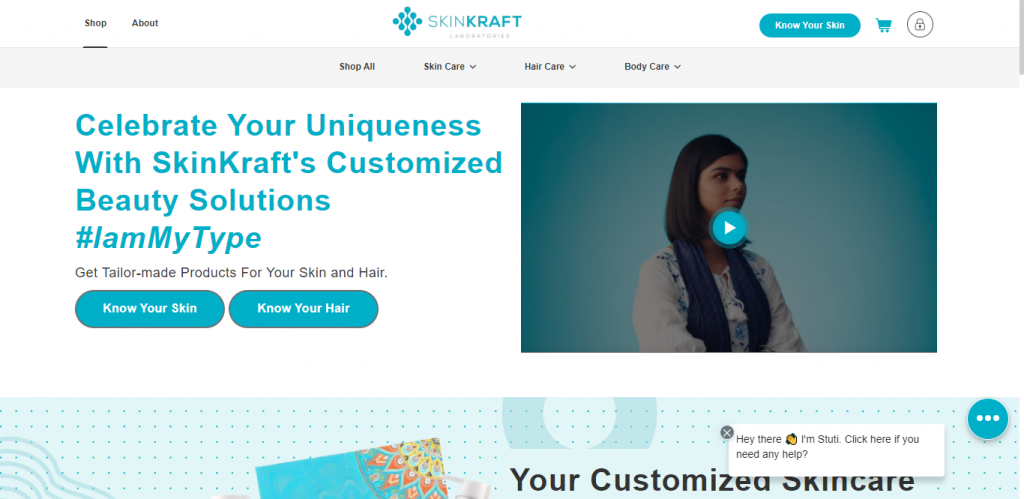The height and width of the screenshot is (499, 1024).
Task: Dismiss the Stuti chat message
Action: 727,432
